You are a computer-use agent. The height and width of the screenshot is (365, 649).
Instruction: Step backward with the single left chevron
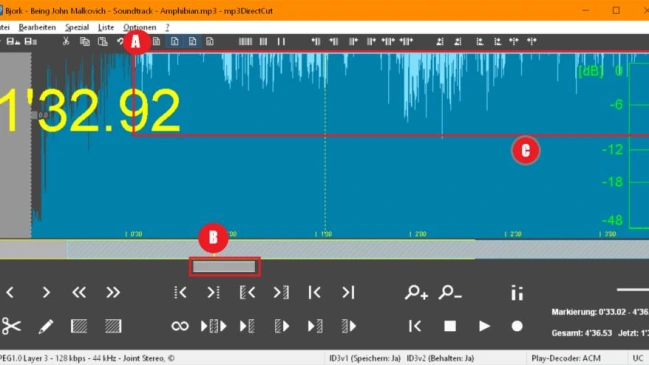(x=10, y=293)
